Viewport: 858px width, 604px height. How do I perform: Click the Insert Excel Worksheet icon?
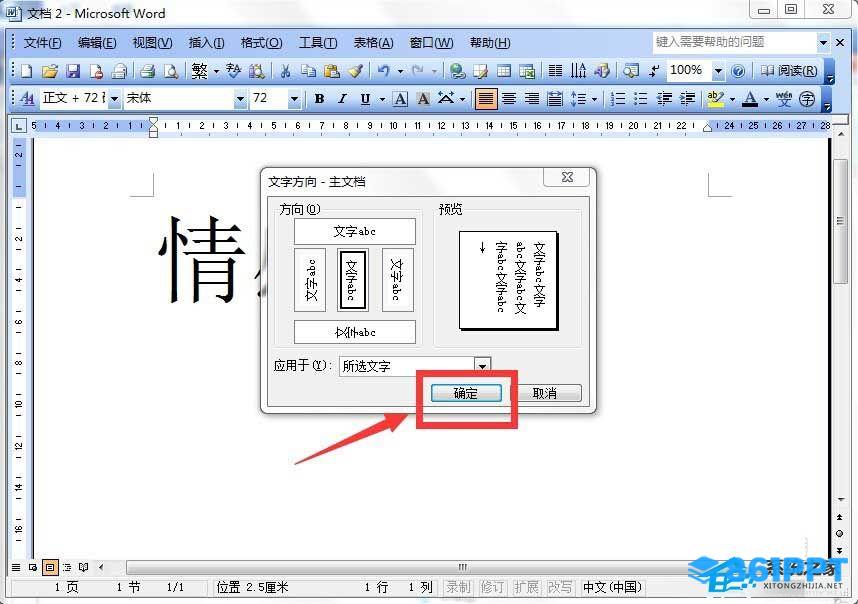(527, 71)
